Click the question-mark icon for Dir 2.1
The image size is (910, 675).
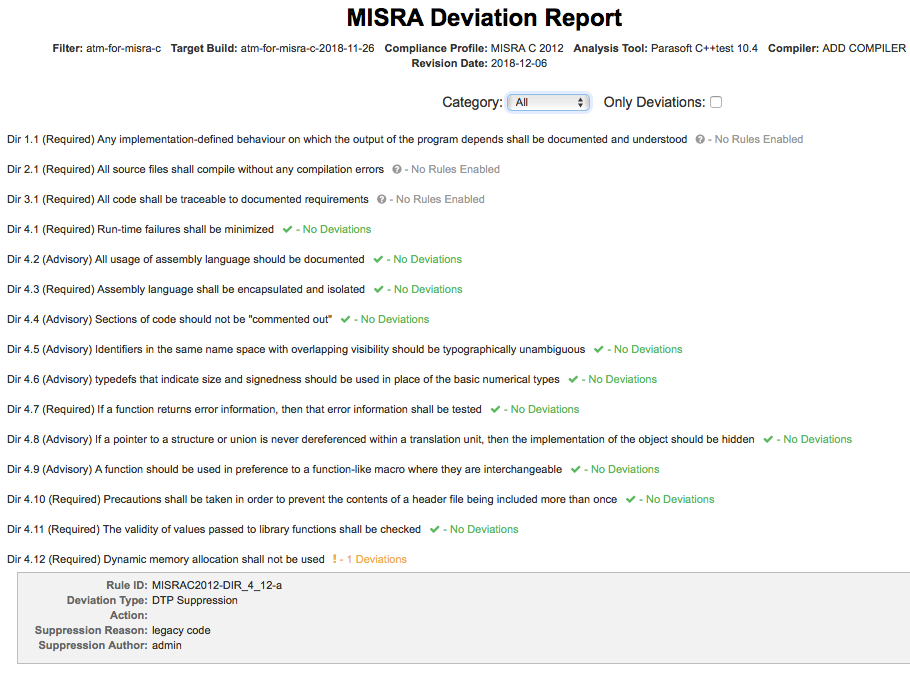tap(397, 169)
